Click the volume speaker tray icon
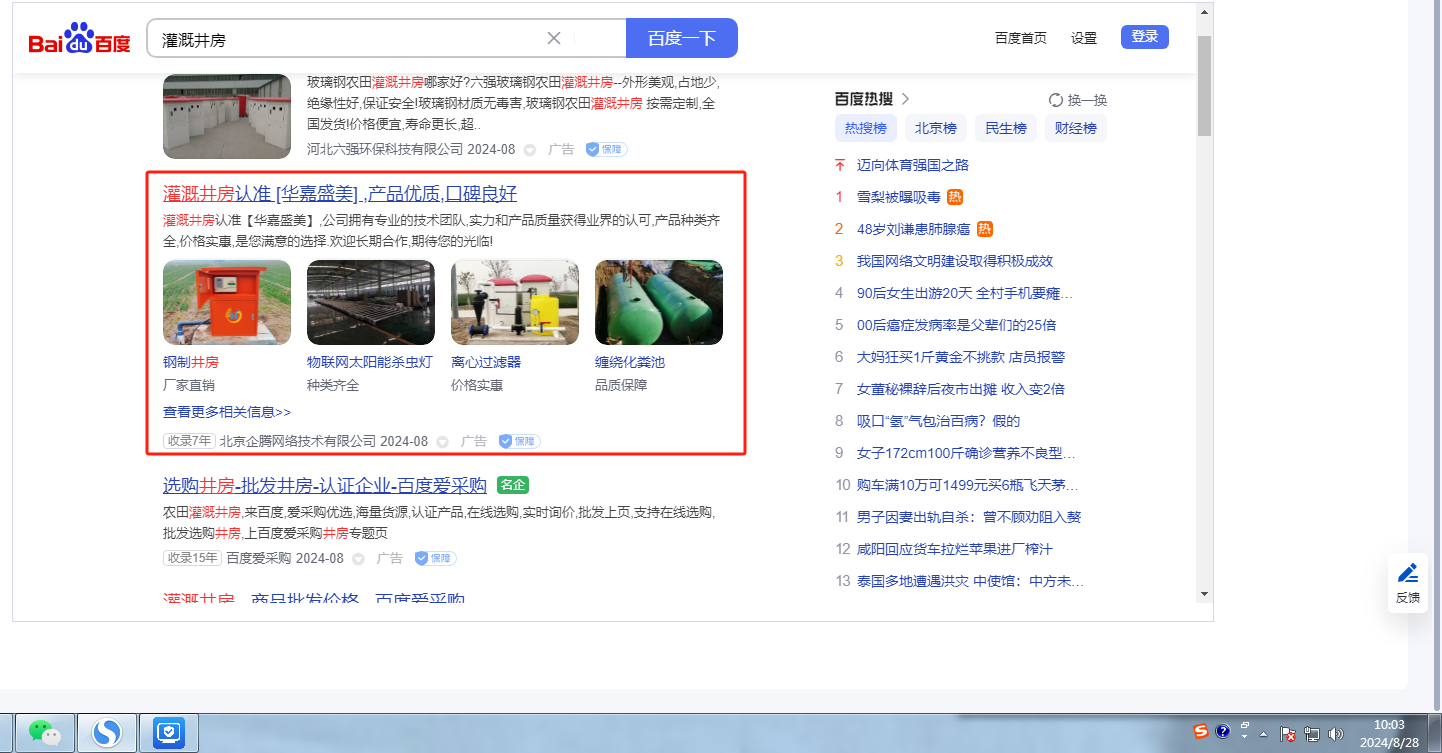 point(1335,734)
